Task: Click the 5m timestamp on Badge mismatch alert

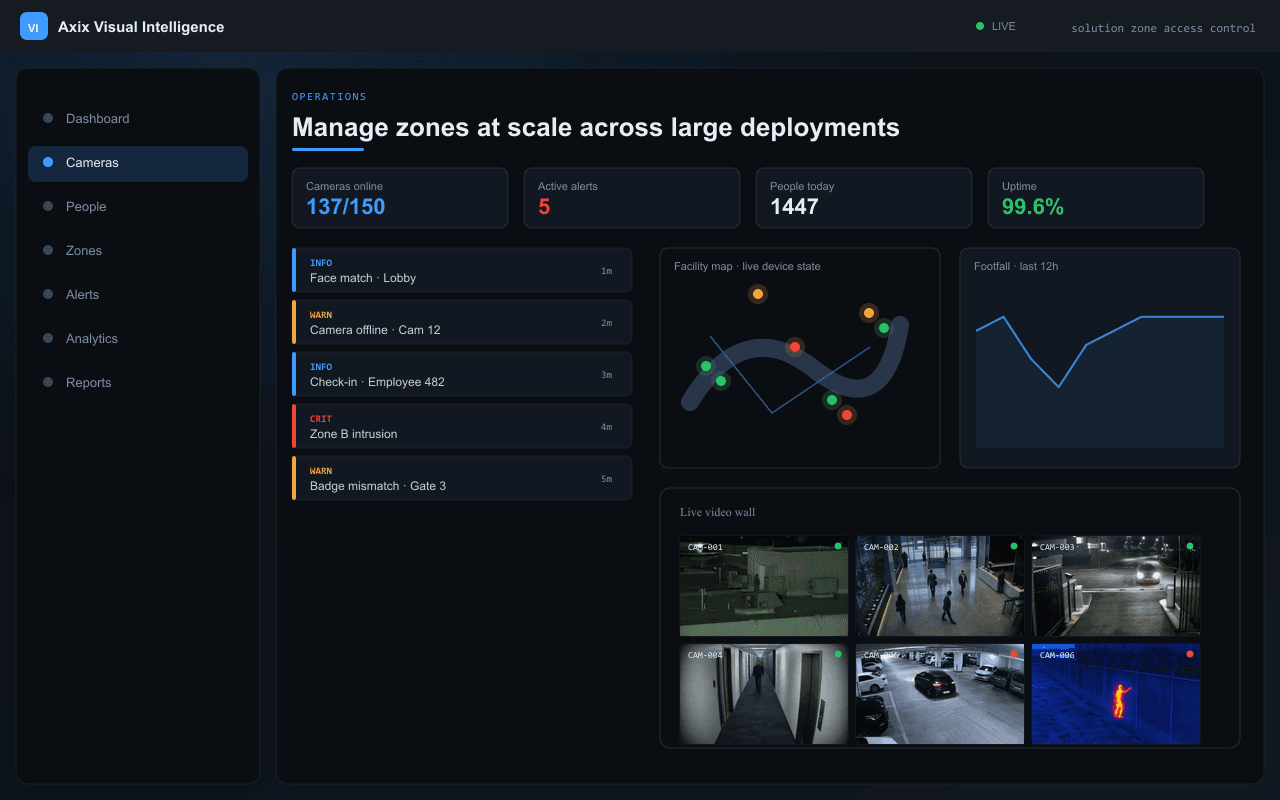Action: tap(606, 479)
